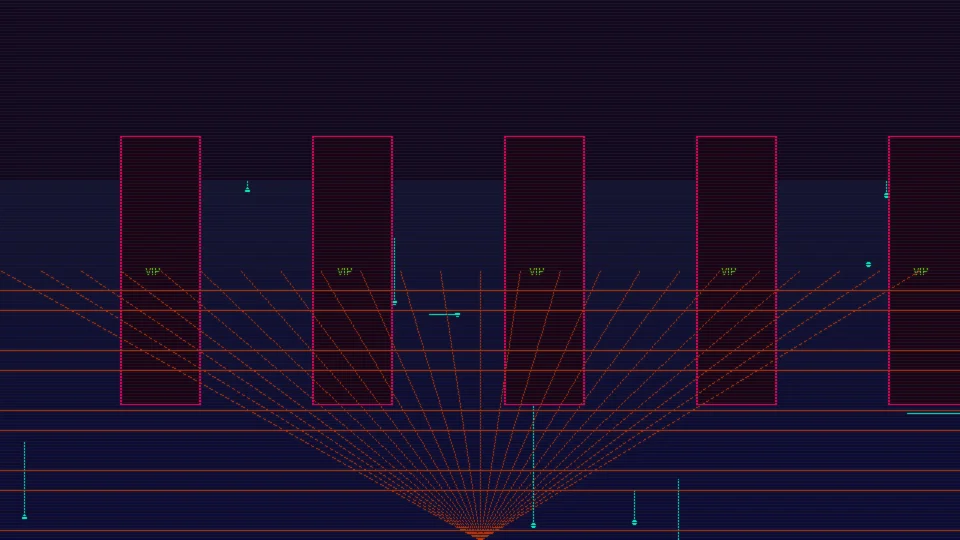The width and height of the screenshot is (960, 540).
Task: Click the VIP label in the center pink box
Action: coord(536,271)
